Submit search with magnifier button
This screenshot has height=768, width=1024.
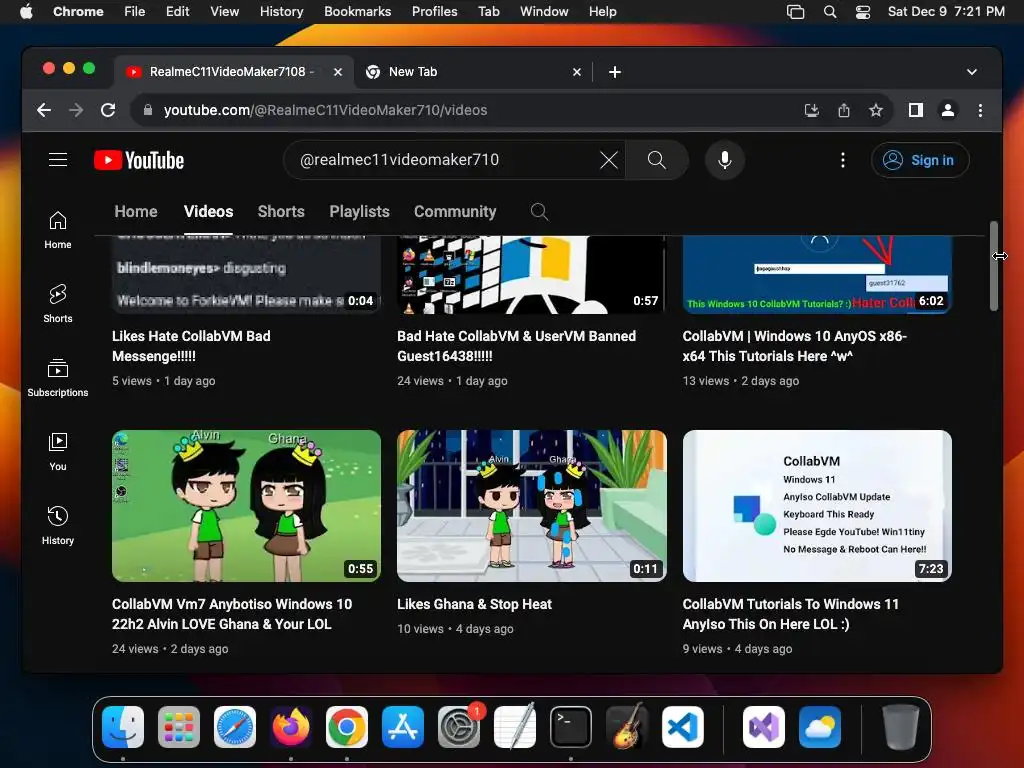pyautogui.click(x=656, y=160)
